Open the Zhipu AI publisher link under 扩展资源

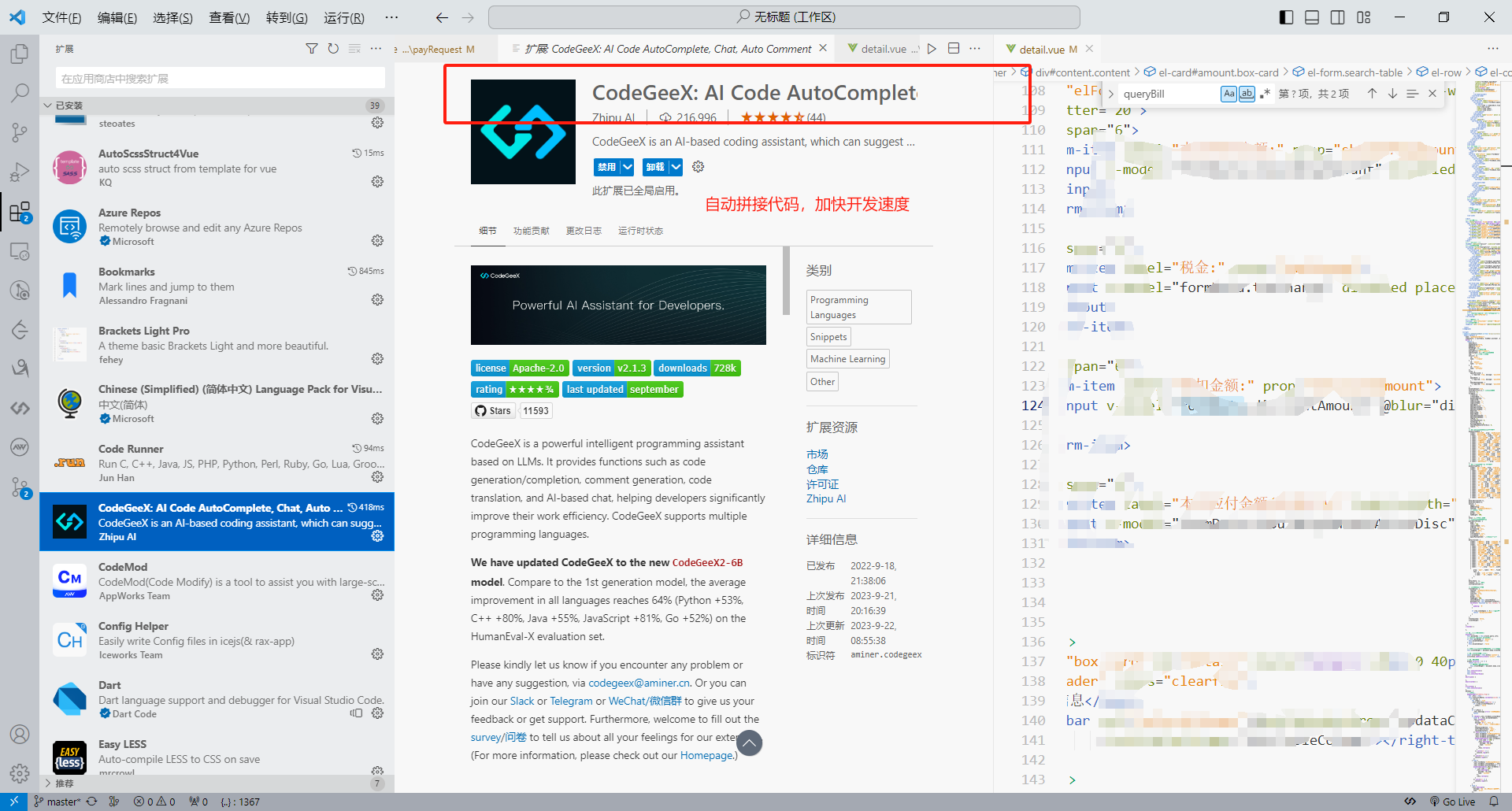point(826,498)
